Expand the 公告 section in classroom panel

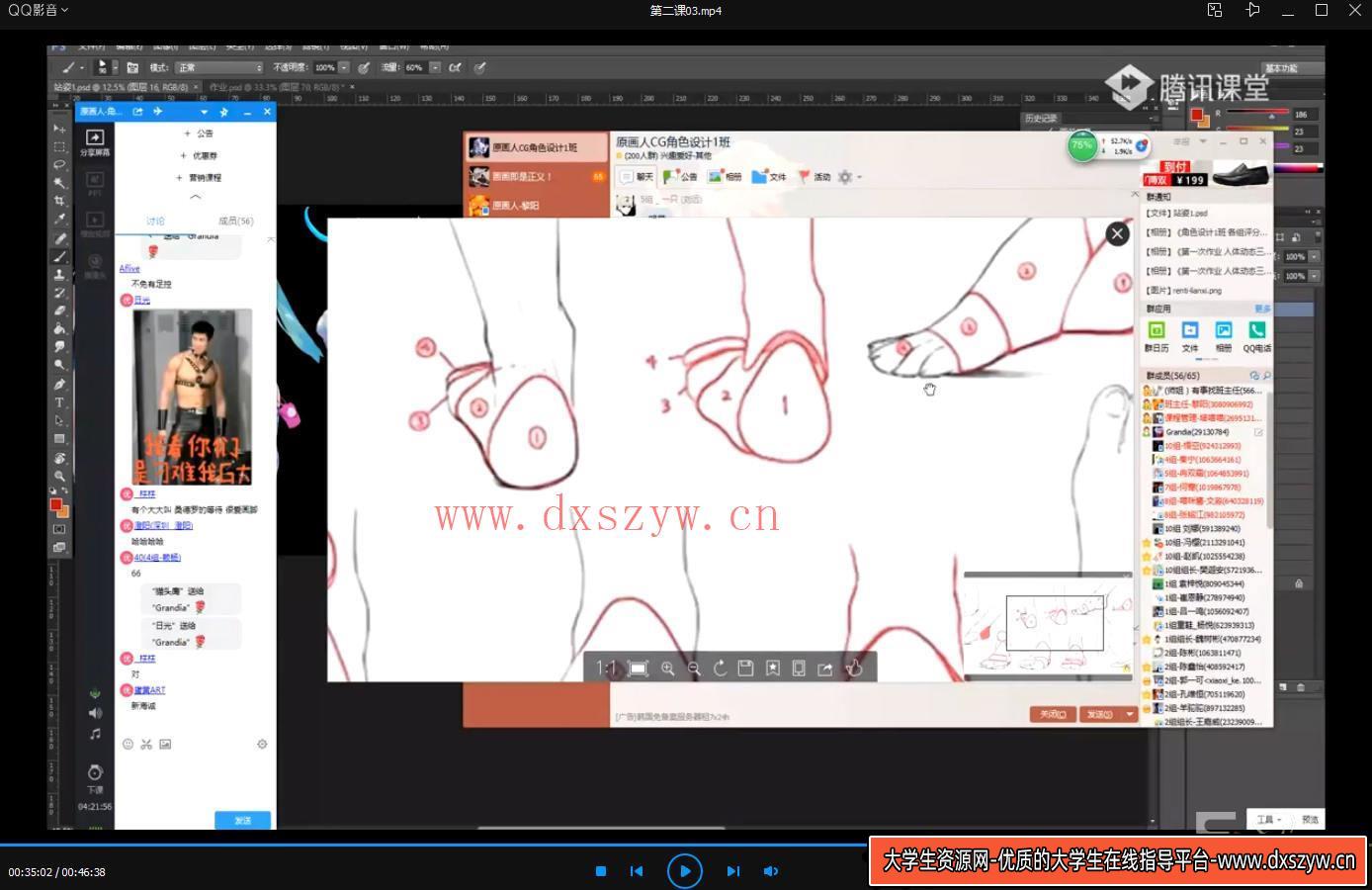click(200, 133)
